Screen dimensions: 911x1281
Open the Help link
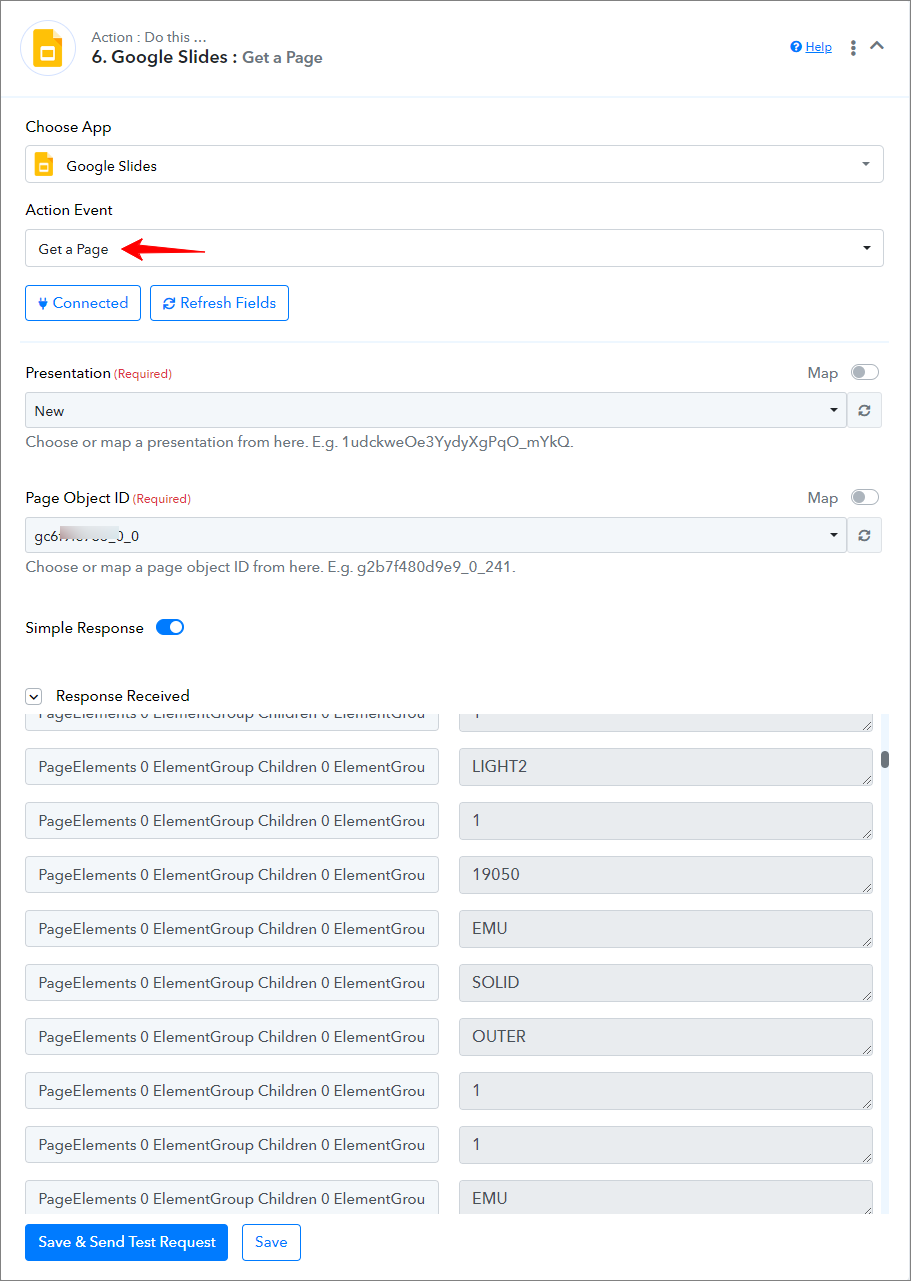click(x=819, y=47)
